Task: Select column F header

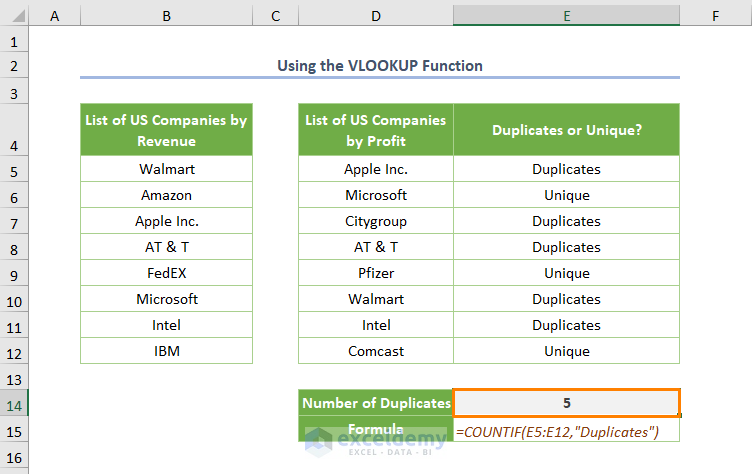Action: coord(716,16)
